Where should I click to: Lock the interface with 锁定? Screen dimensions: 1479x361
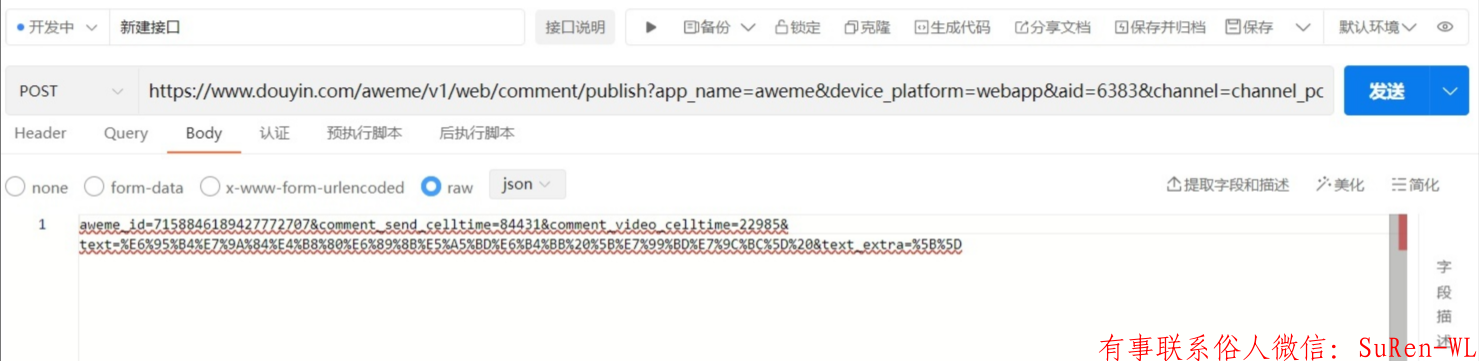[x=797, y=28]
